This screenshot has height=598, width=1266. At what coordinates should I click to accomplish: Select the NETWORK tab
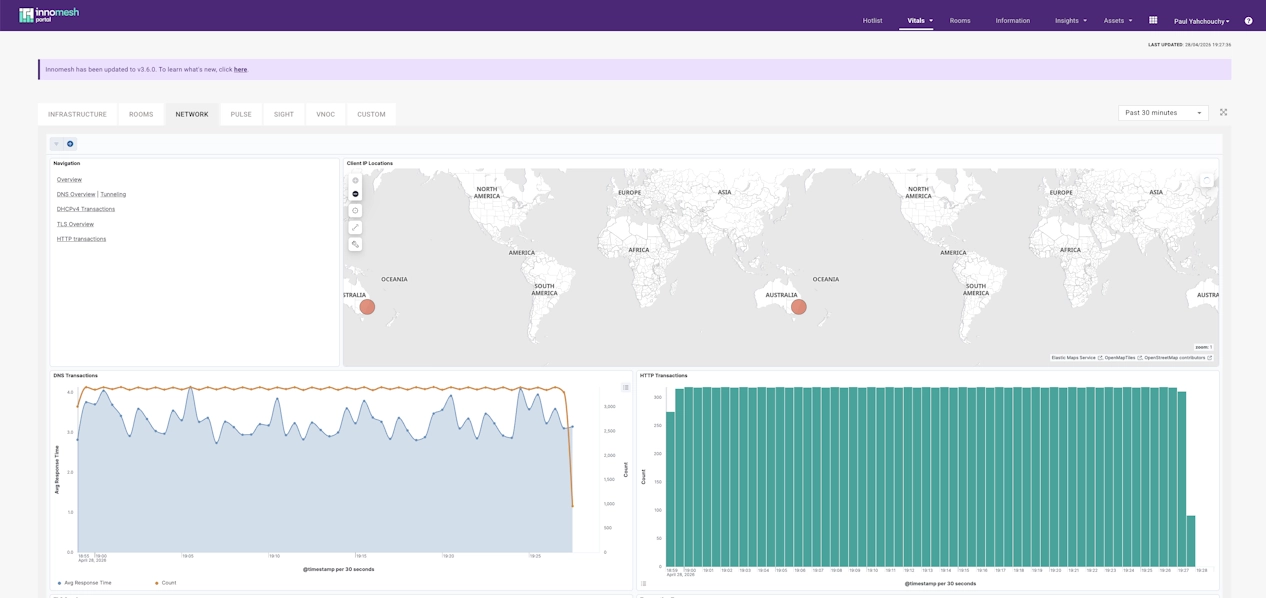tap(192, 114)
